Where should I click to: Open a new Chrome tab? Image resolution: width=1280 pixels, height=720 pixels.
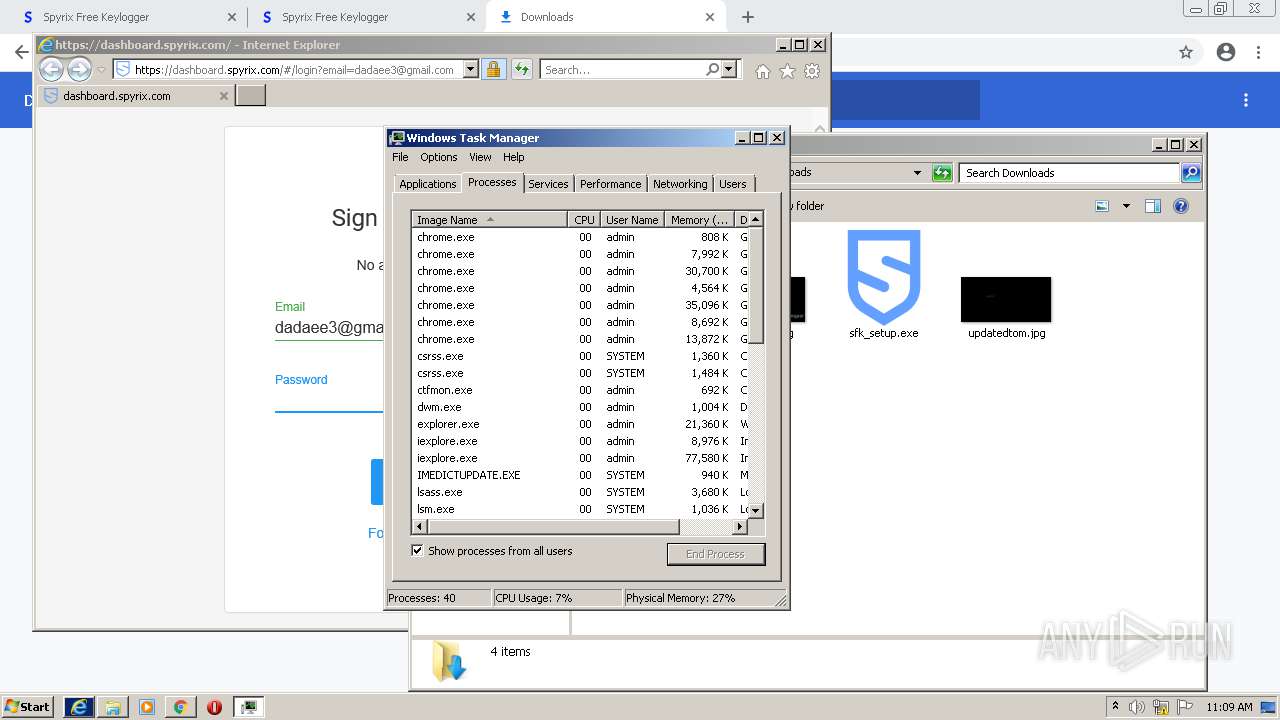click(x=748, y=17)
